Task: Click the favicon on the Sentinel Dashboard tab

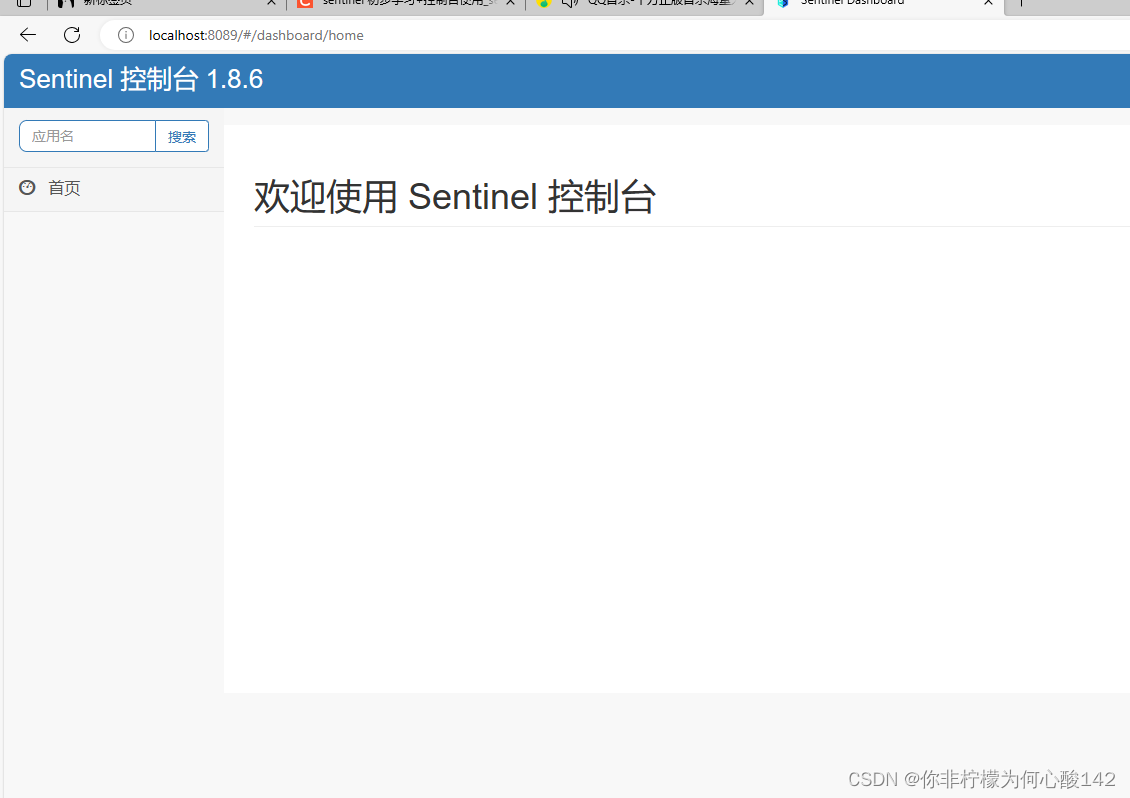Action: 784,5
